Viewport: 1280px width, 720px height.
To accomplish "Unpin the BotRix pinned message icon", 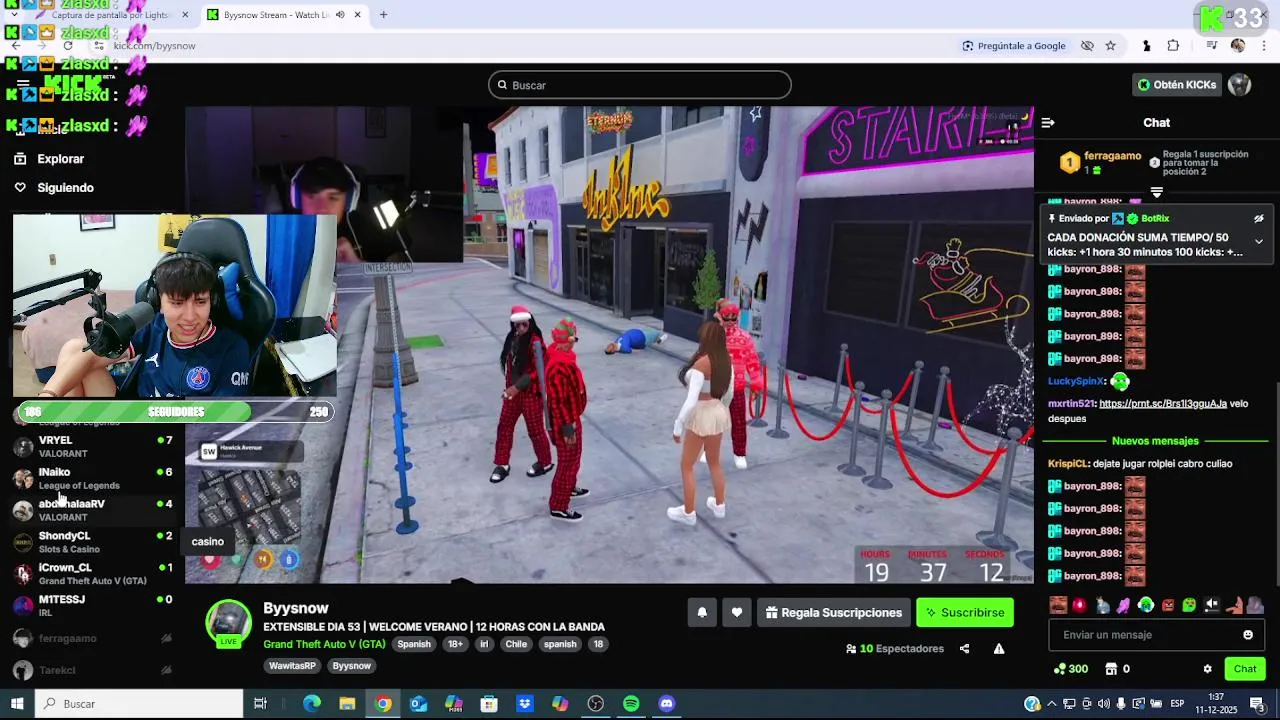I will [1259, 218].
